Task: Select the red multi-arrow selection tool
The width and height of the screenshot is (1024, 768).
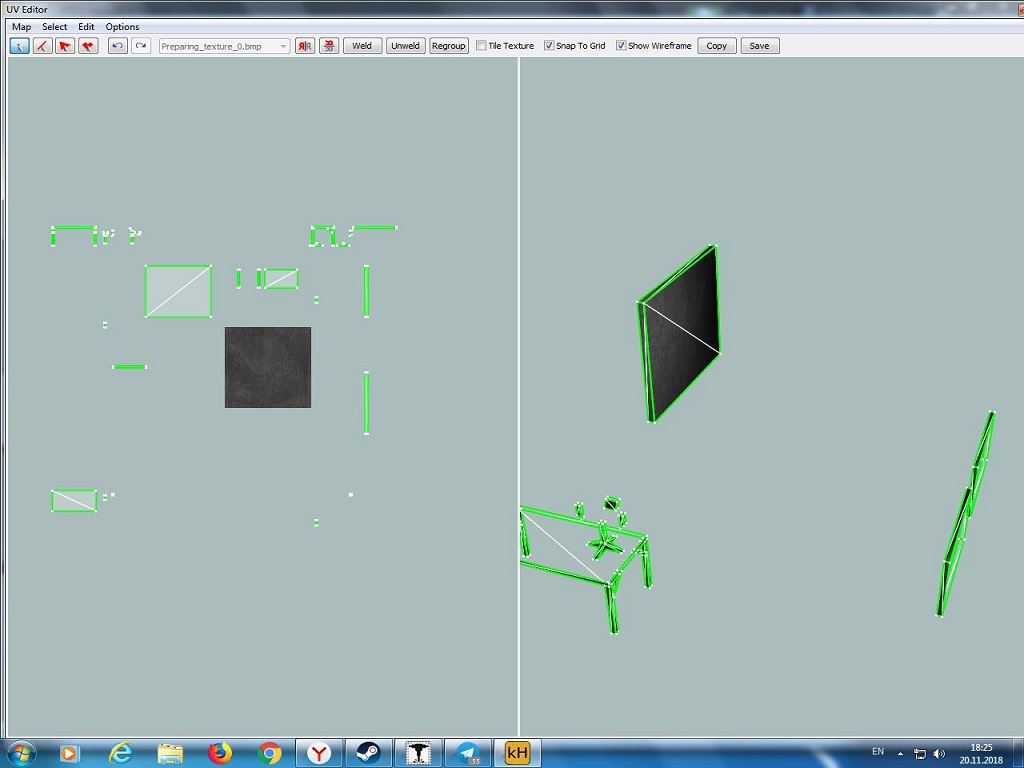Action: point(88,46)
